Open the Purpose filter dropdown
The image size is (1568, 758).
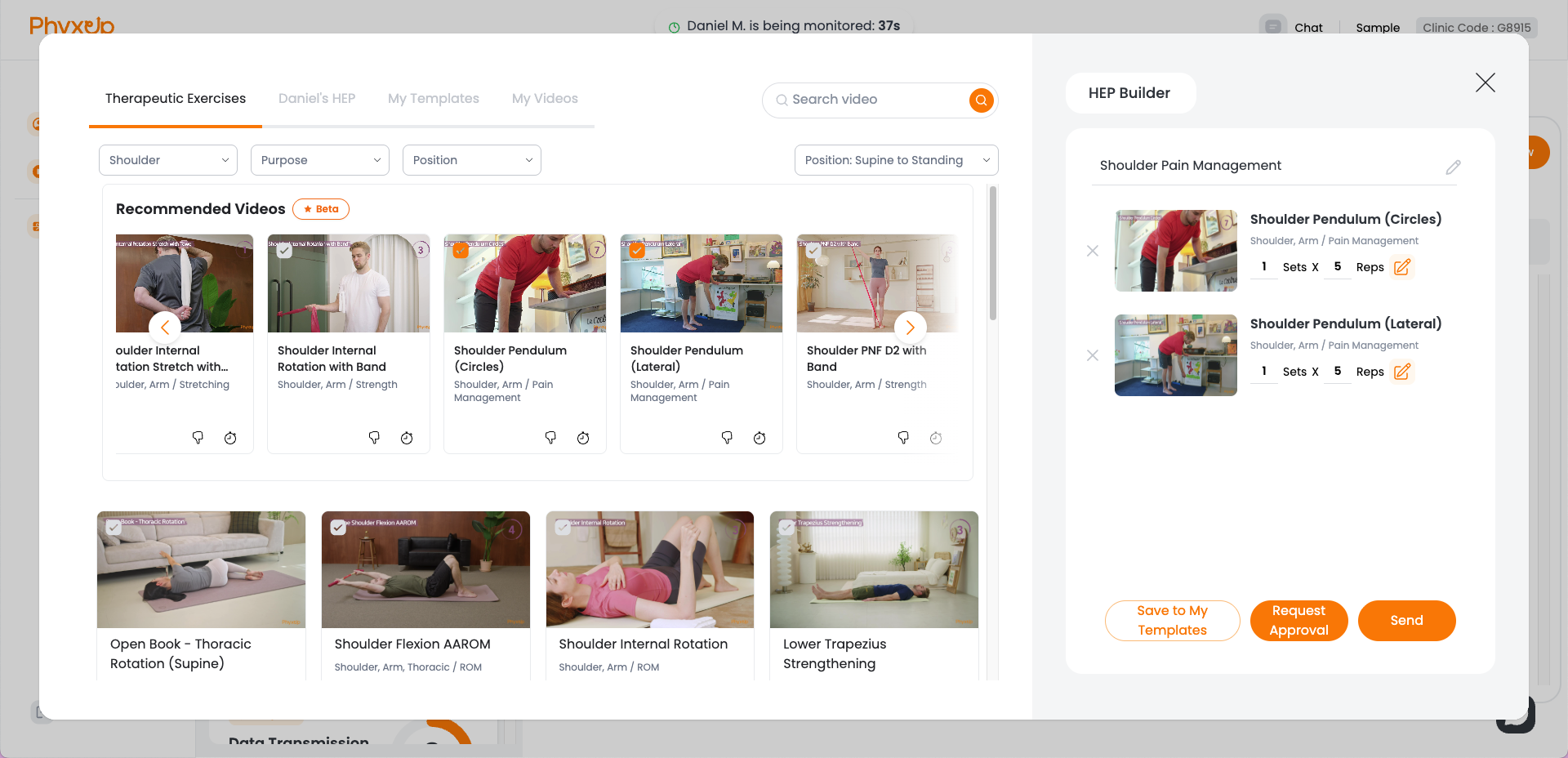coord(319,160)
